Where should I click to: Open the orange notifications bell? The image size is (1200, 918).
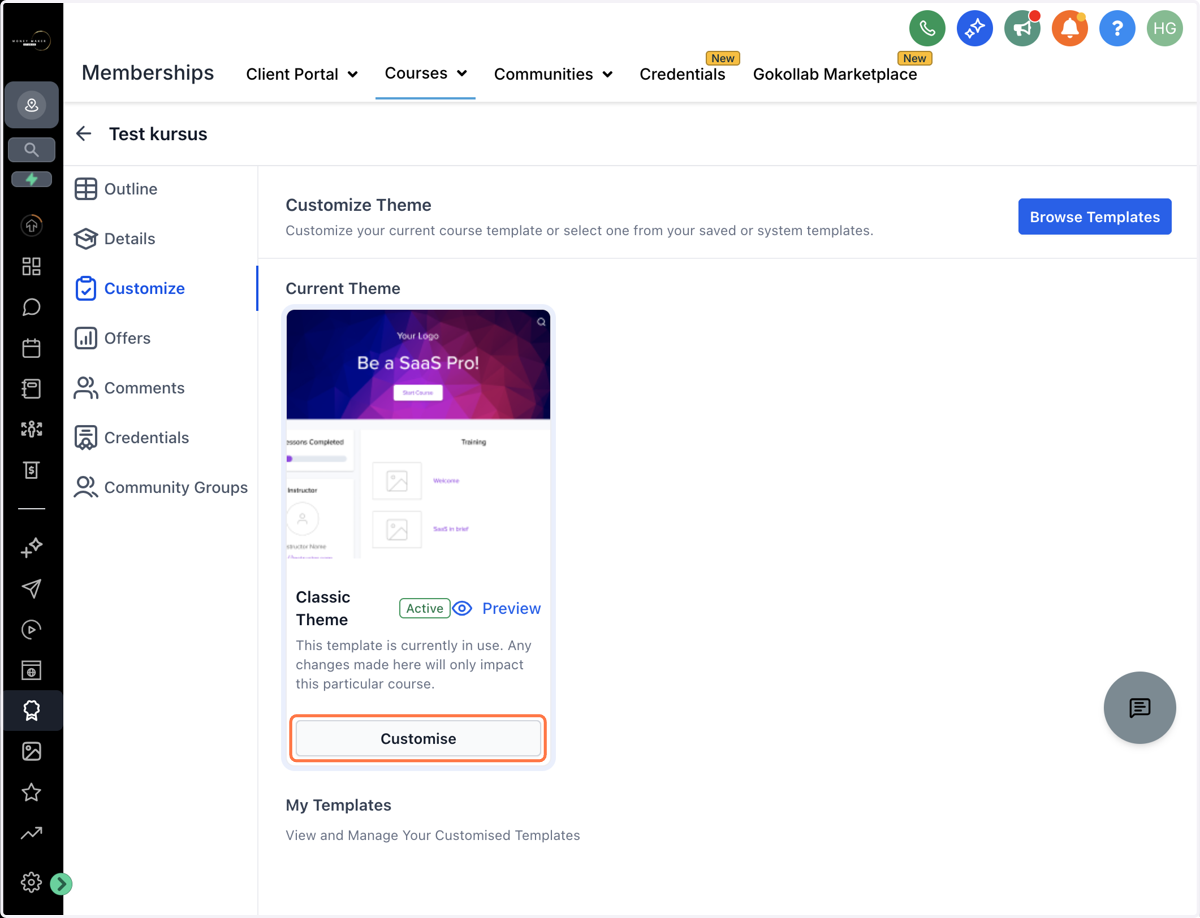click(1070, 28)
